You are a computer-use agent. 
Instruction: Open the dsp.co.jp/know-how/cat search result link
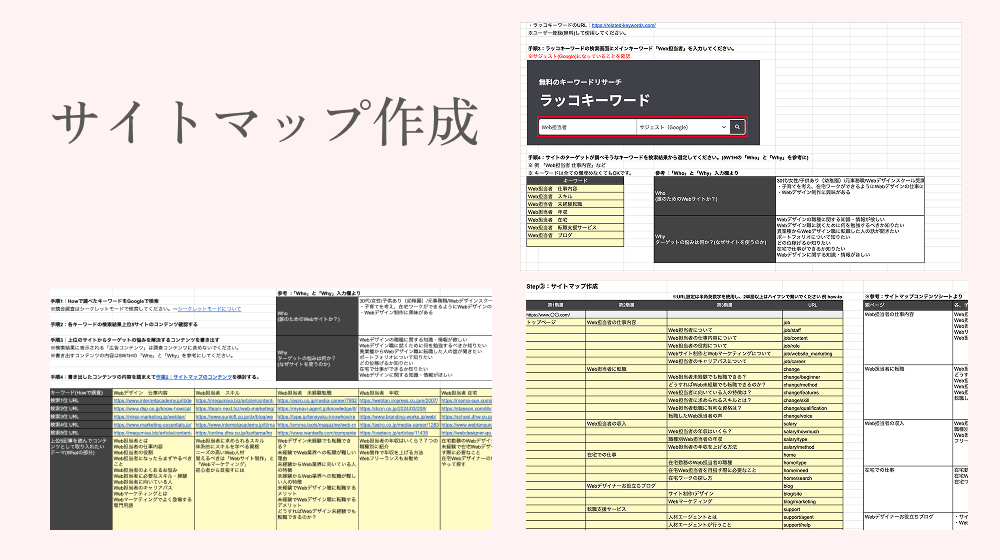pos(152,409)
